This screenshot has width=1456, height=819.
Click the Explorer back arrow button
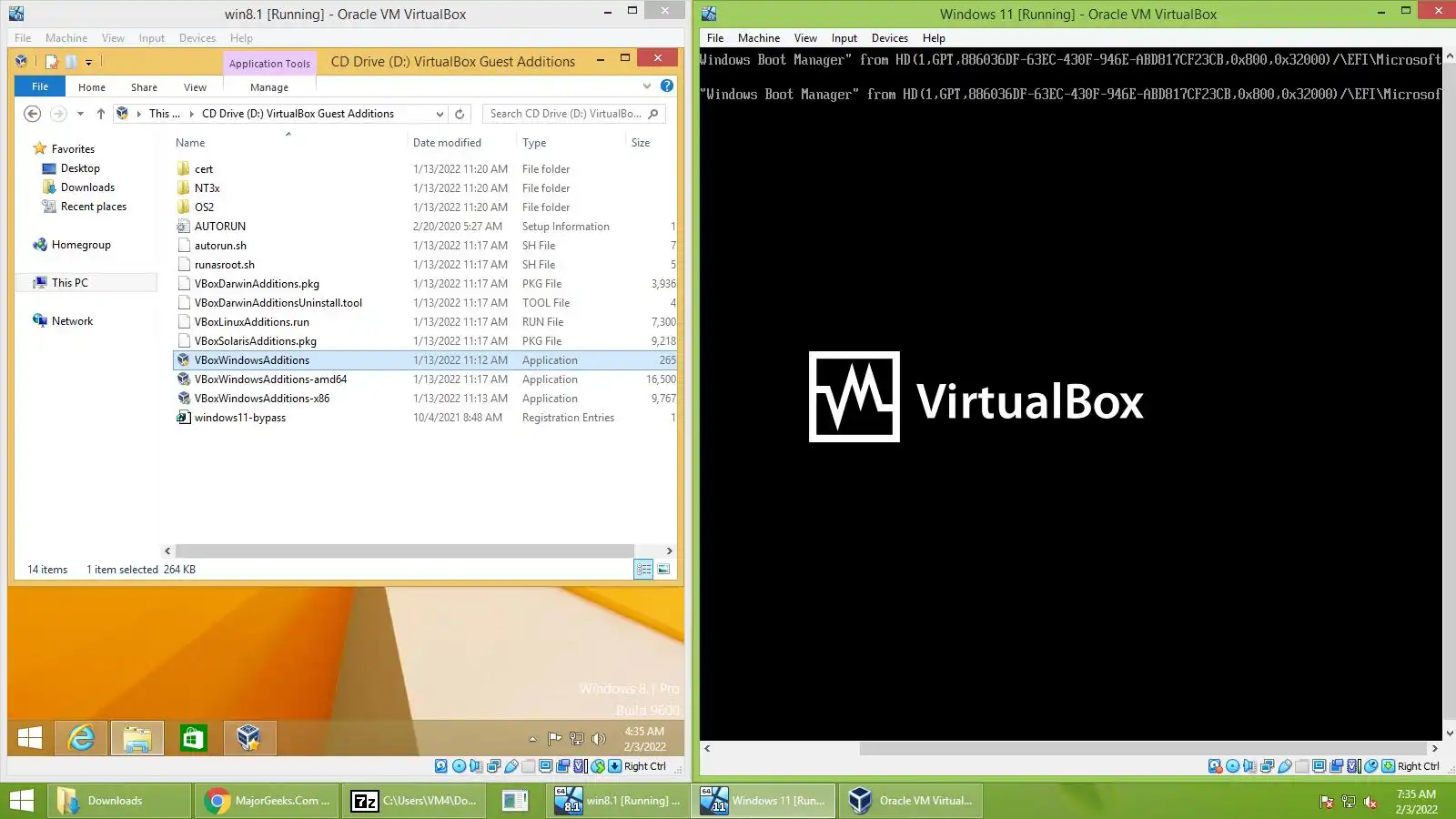pos(33,114)
